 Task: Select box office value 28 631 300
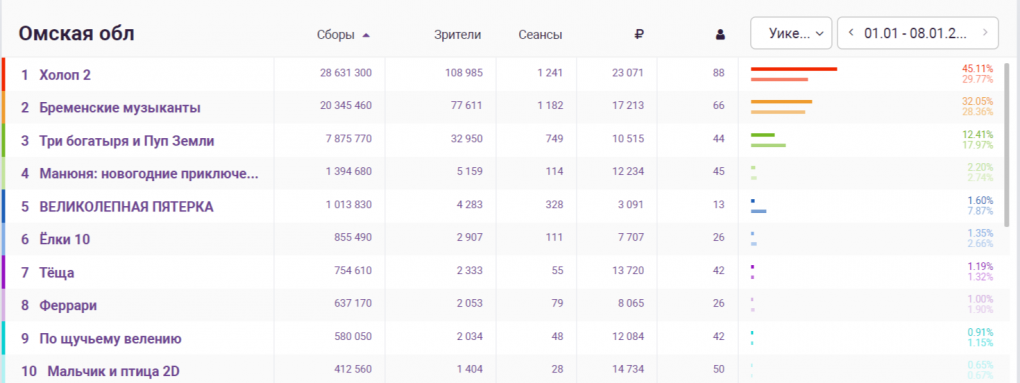[346, 73]
